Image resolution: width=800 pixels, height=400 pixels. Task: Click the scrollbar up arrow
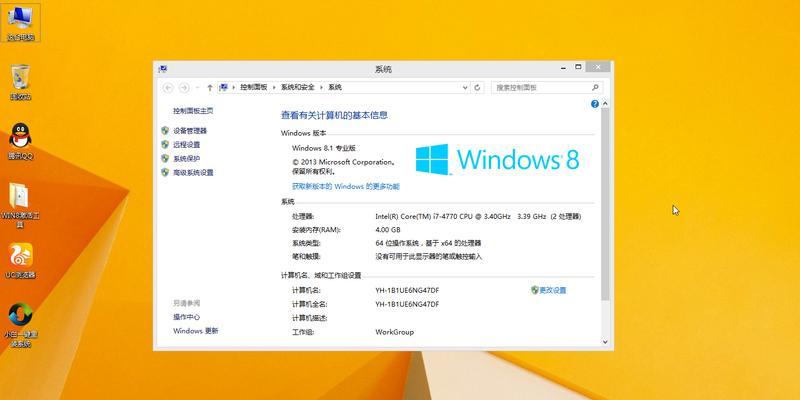605,104
